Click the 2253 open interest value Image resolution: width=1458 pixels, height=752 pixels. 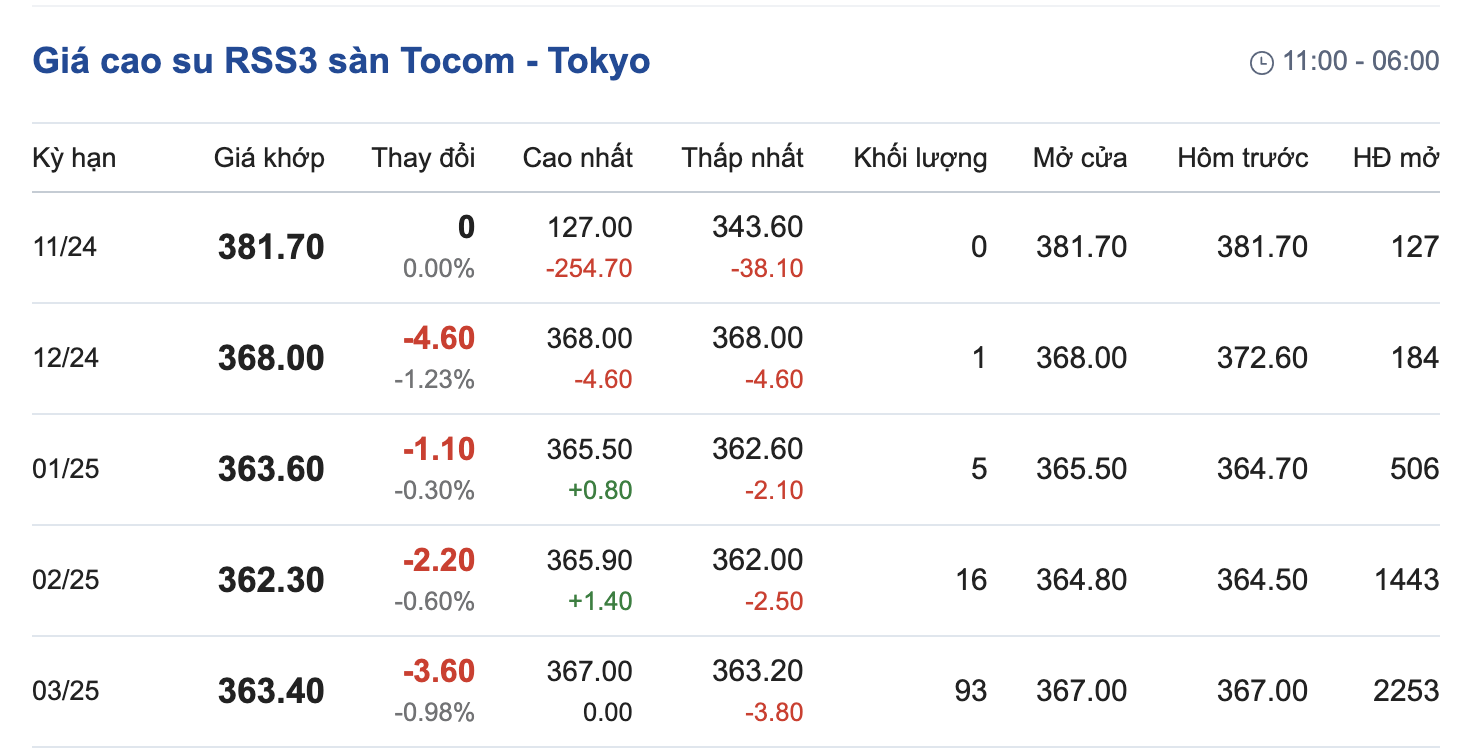(1405, 691)
